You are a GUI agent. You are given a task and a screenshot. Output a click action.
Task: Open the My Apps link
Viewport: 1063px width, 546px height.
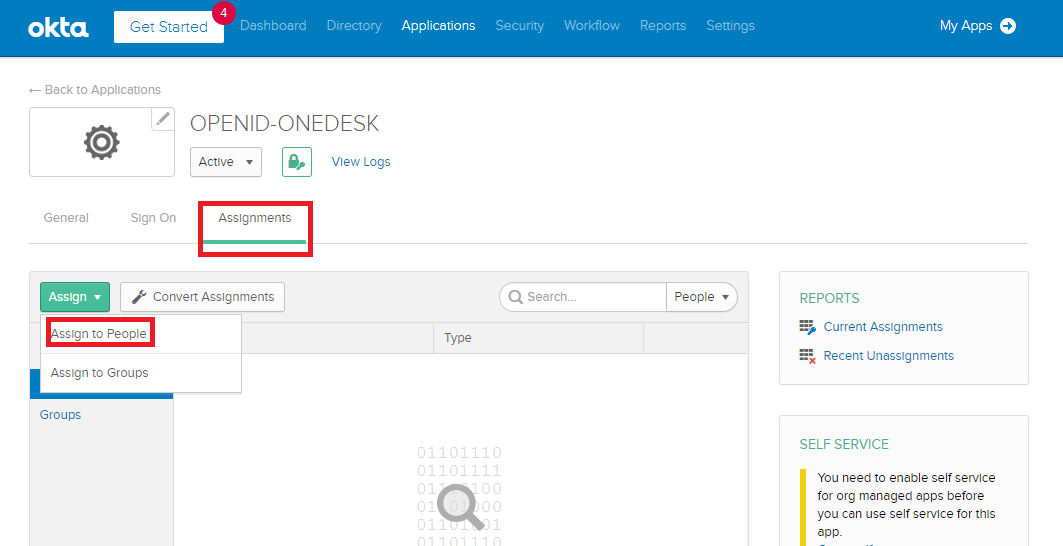click(x=966, y=26)
